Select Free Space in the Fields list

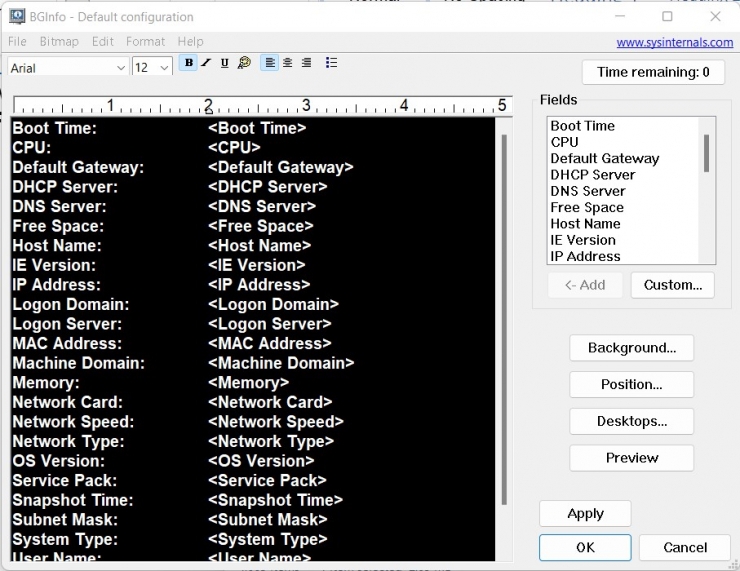(587, 207)
